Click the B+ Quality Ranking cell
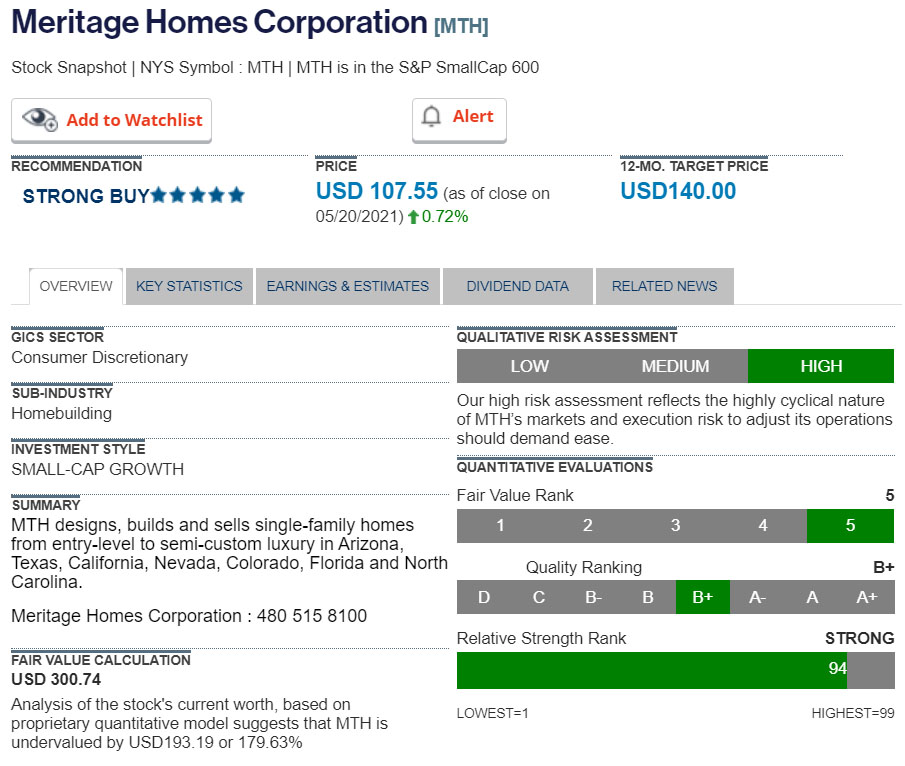 pos(702,597)
